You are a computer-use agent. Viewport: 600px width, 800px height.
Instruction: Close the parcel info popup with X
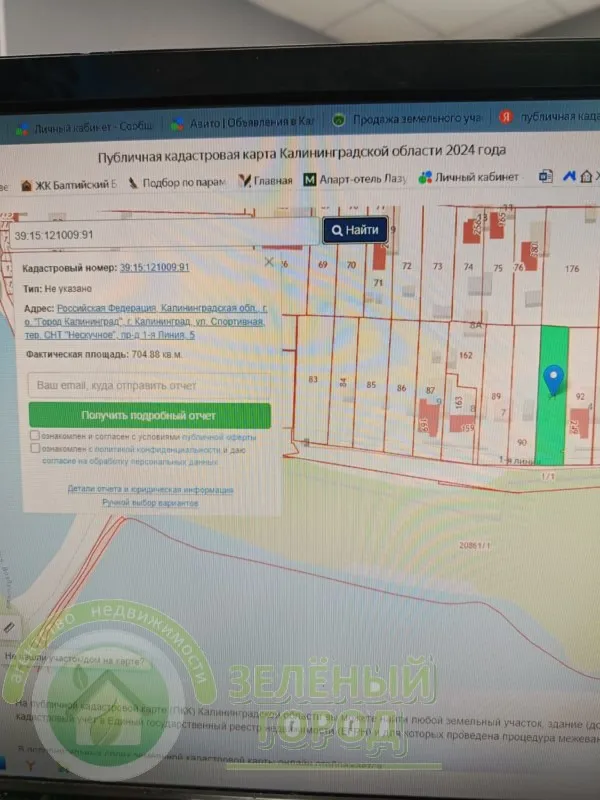(269, 262)
